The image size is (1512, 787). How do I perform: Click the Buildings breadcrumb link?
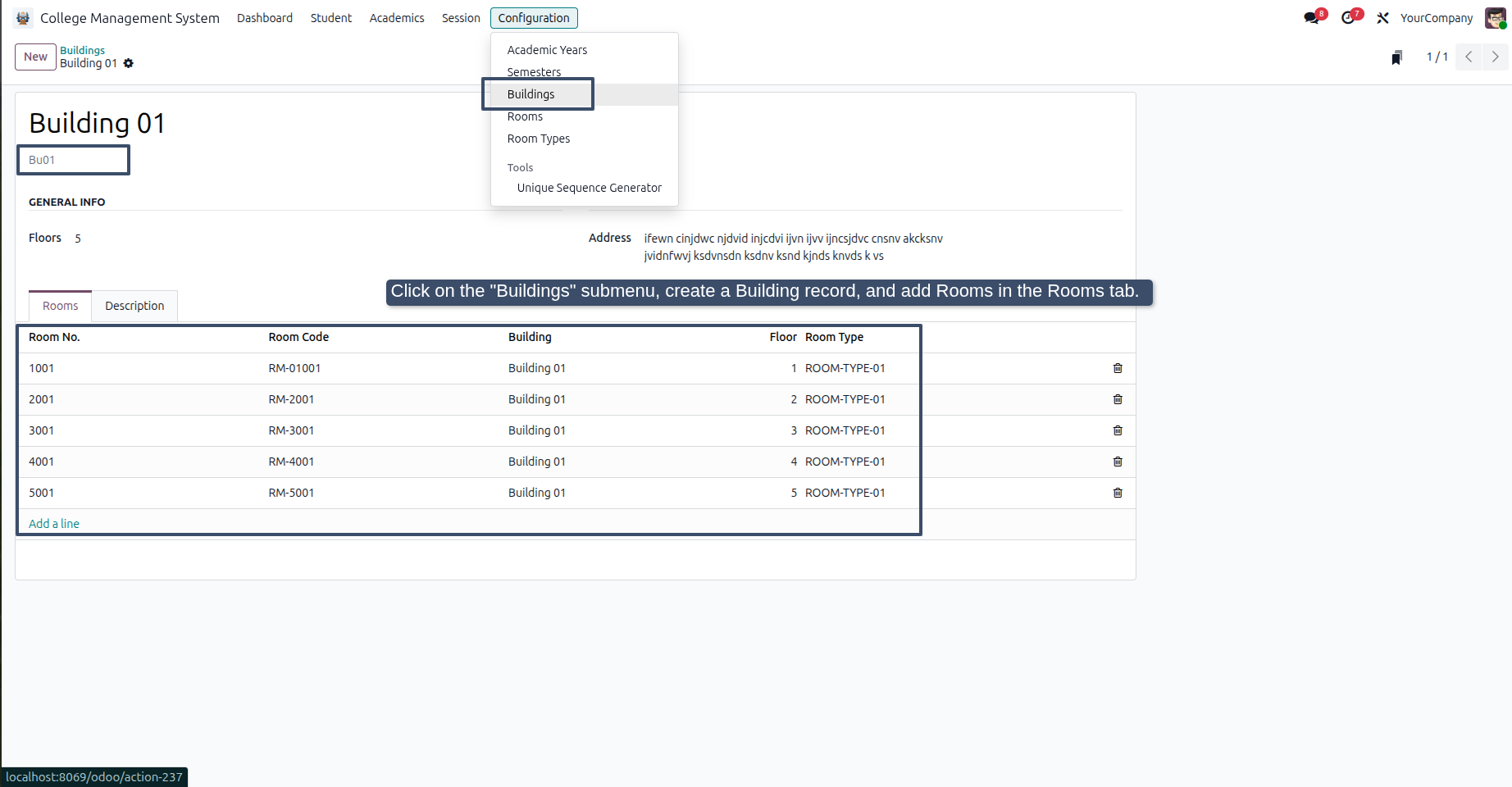pos(82,50)
